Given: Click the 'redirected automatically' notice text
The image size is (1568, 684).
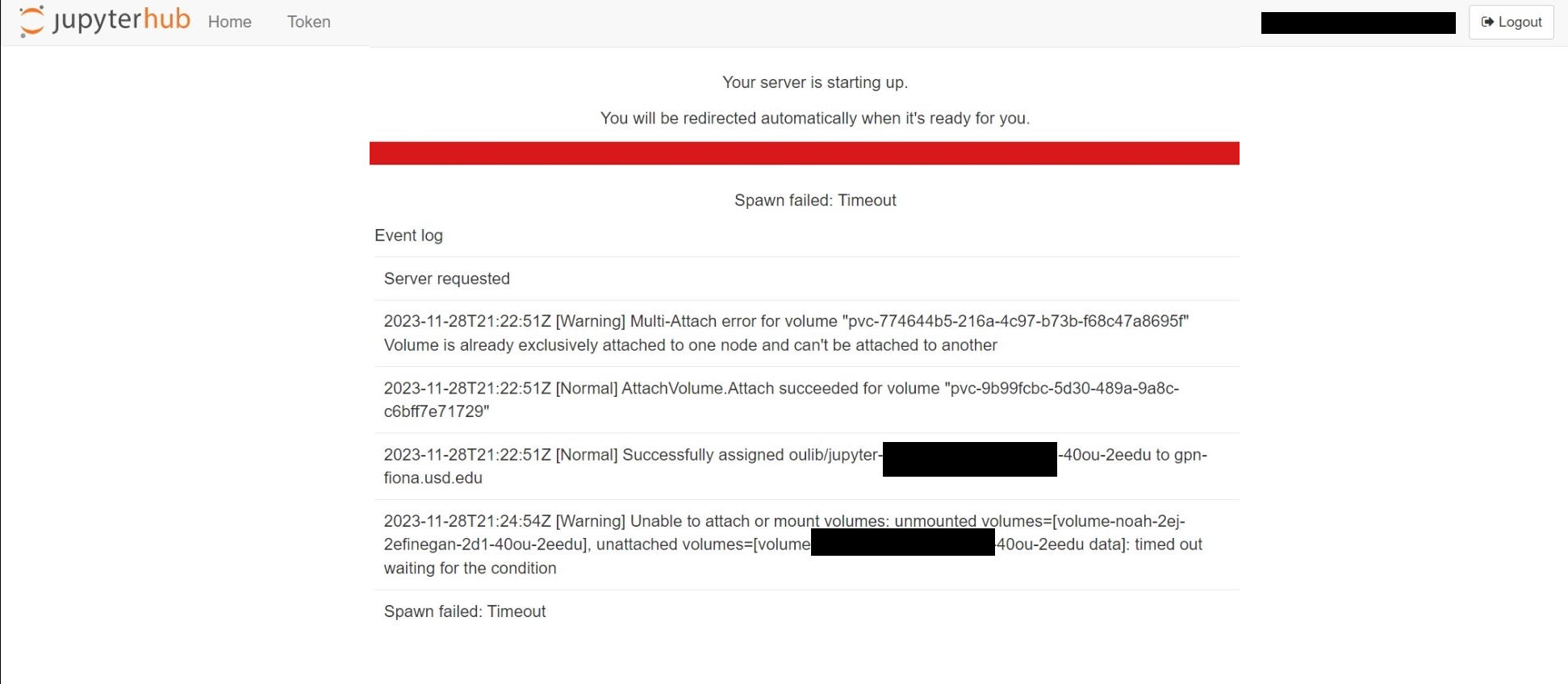Looking at the screenshot, I should pos(814,119).
